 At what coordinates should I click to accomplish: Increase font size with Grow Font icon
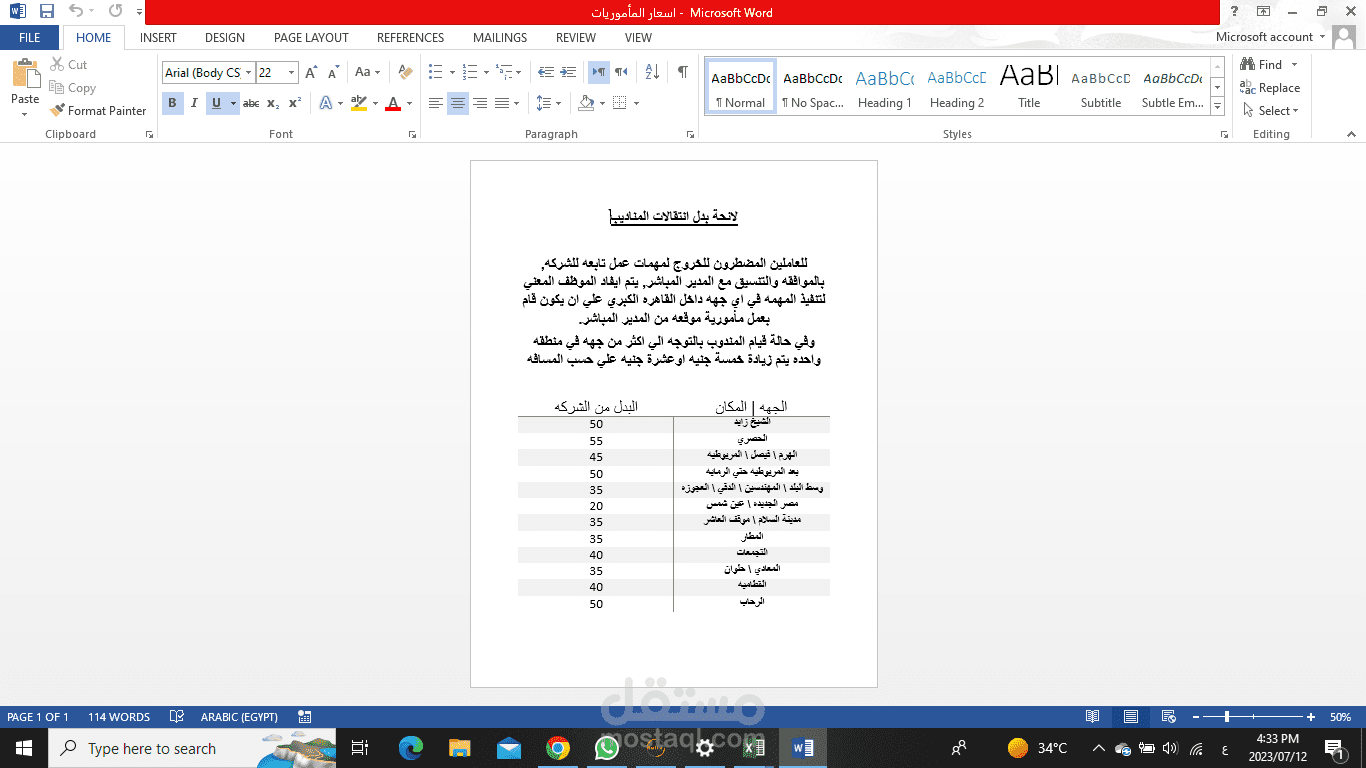pos(311,72)
